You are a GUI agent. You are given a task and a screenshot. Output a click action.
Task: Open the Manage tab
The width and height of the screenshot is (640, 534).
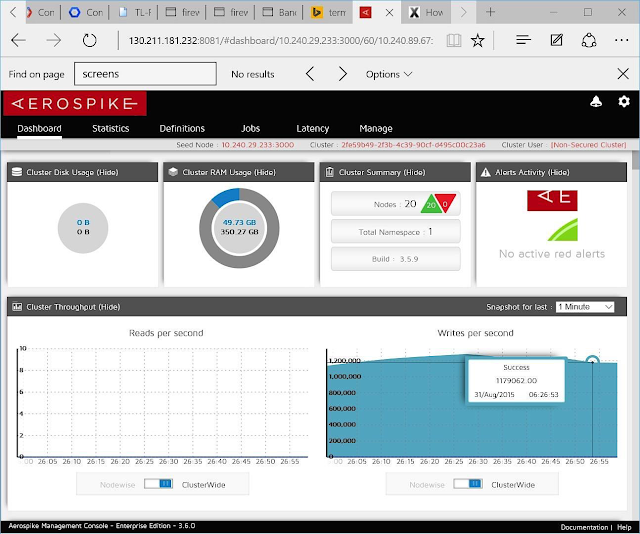pos(376,129)
